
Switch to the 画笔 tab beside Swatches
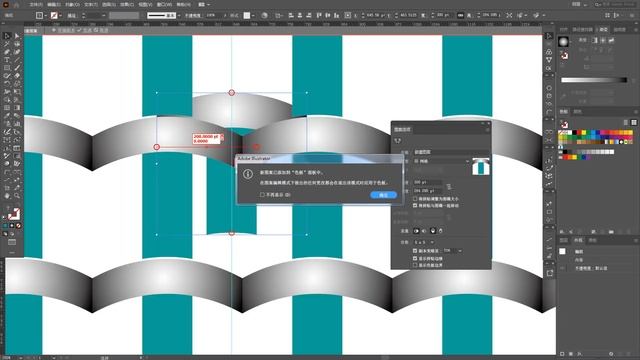(577, 111)
